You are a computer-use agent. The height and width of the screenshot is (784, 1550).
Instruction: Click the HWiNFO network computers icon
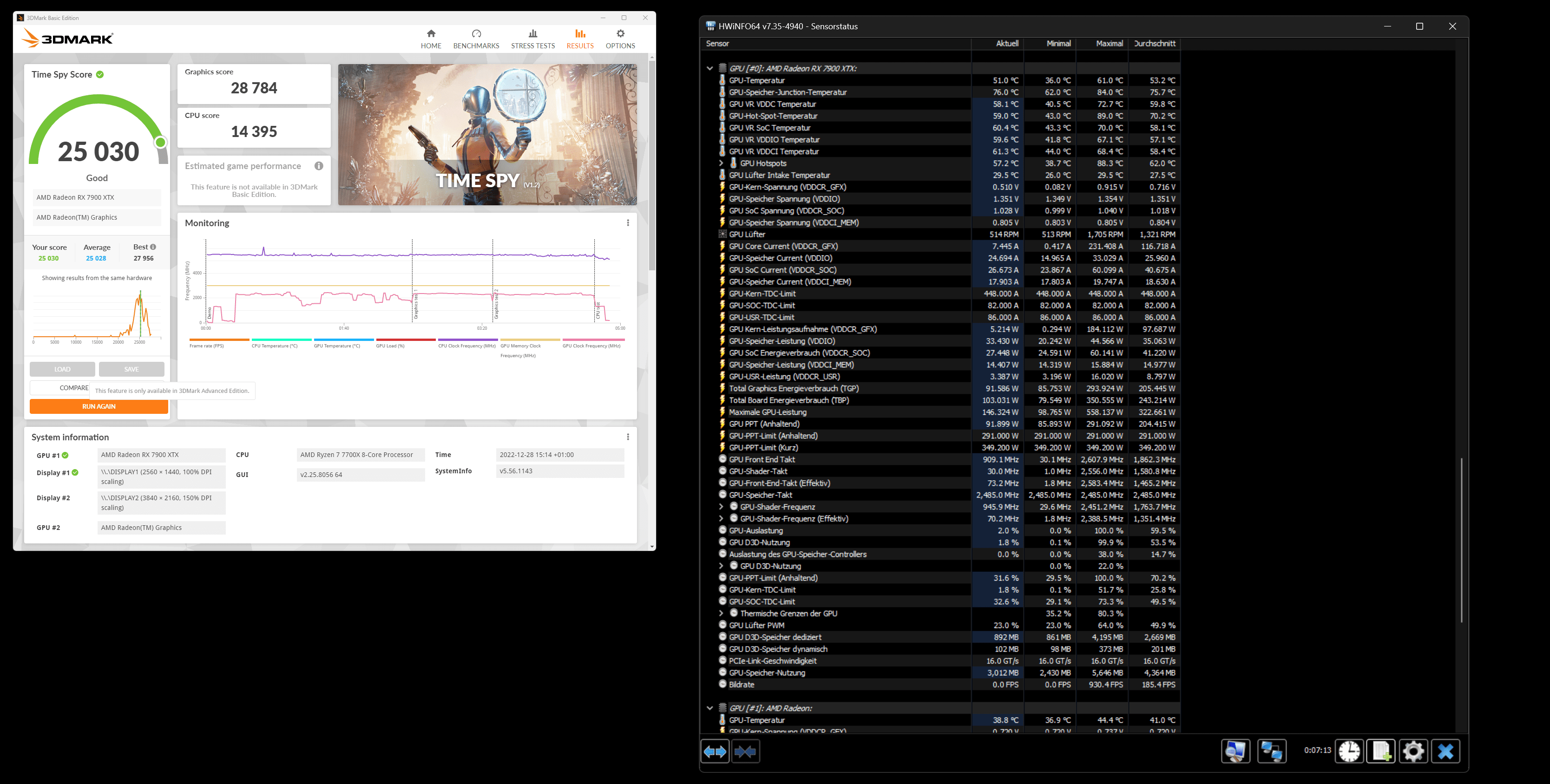point(1271,751)
